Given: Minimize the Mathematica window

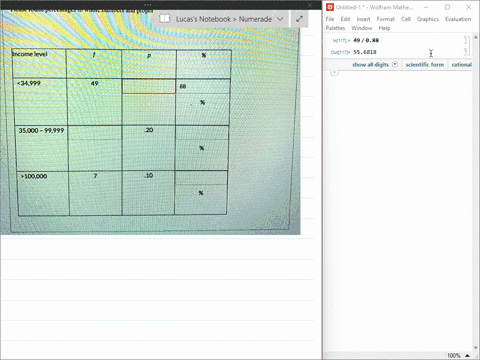Looking at the screenshot, I should click(x=426, y=7).
